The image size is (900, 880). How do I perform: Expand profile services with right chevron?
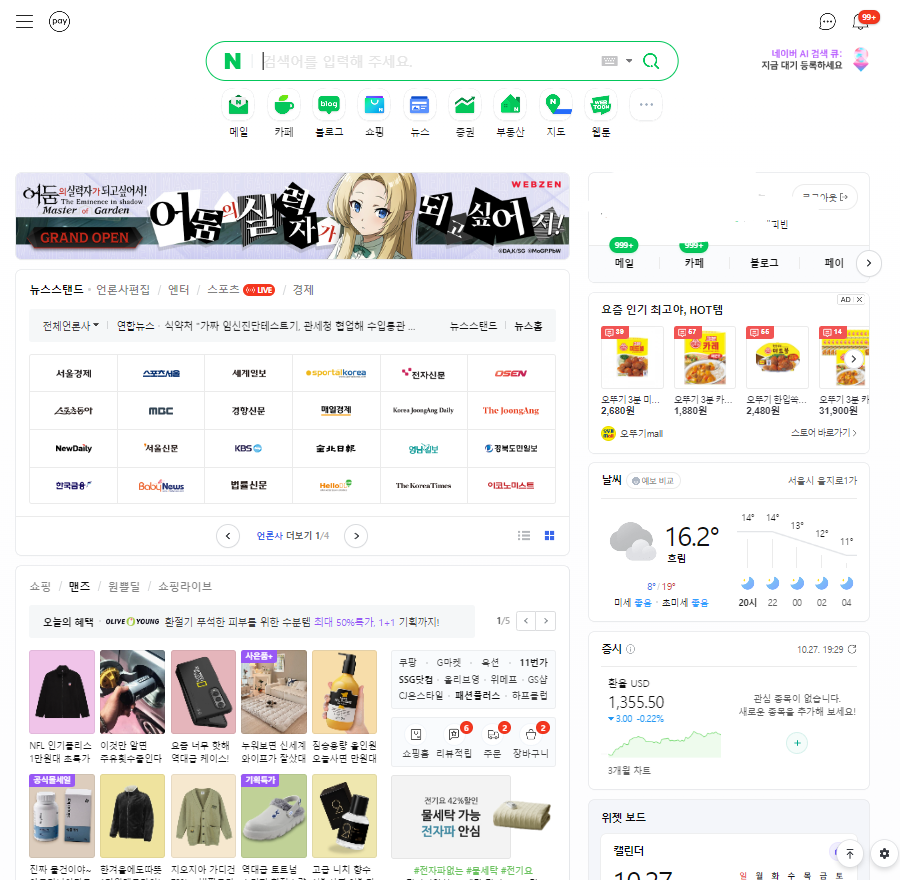click(868, 263)
